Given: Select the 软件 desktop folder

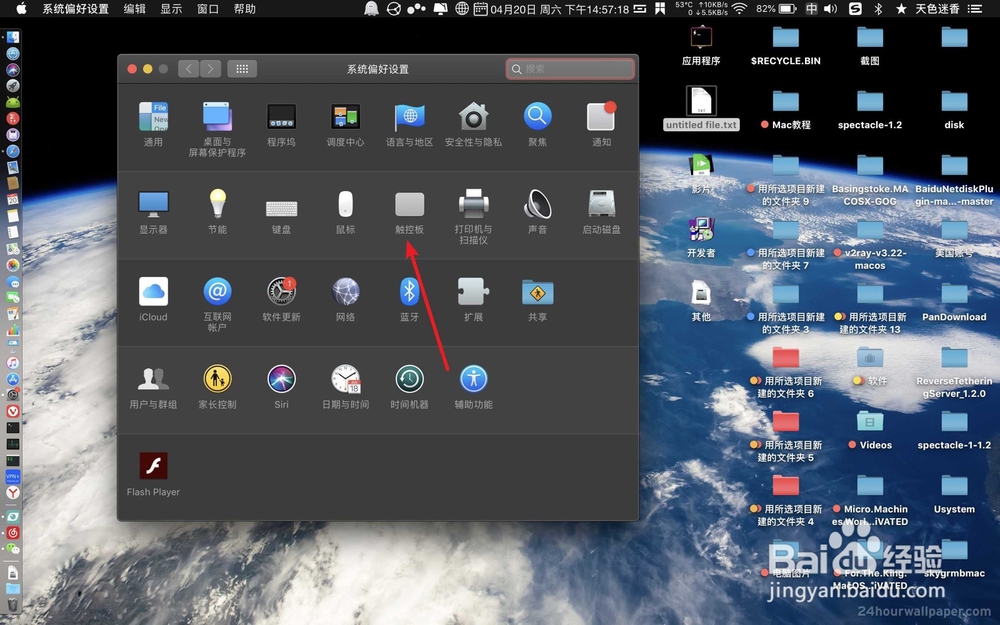Looking at the screenshot, I should pos(870,366).
